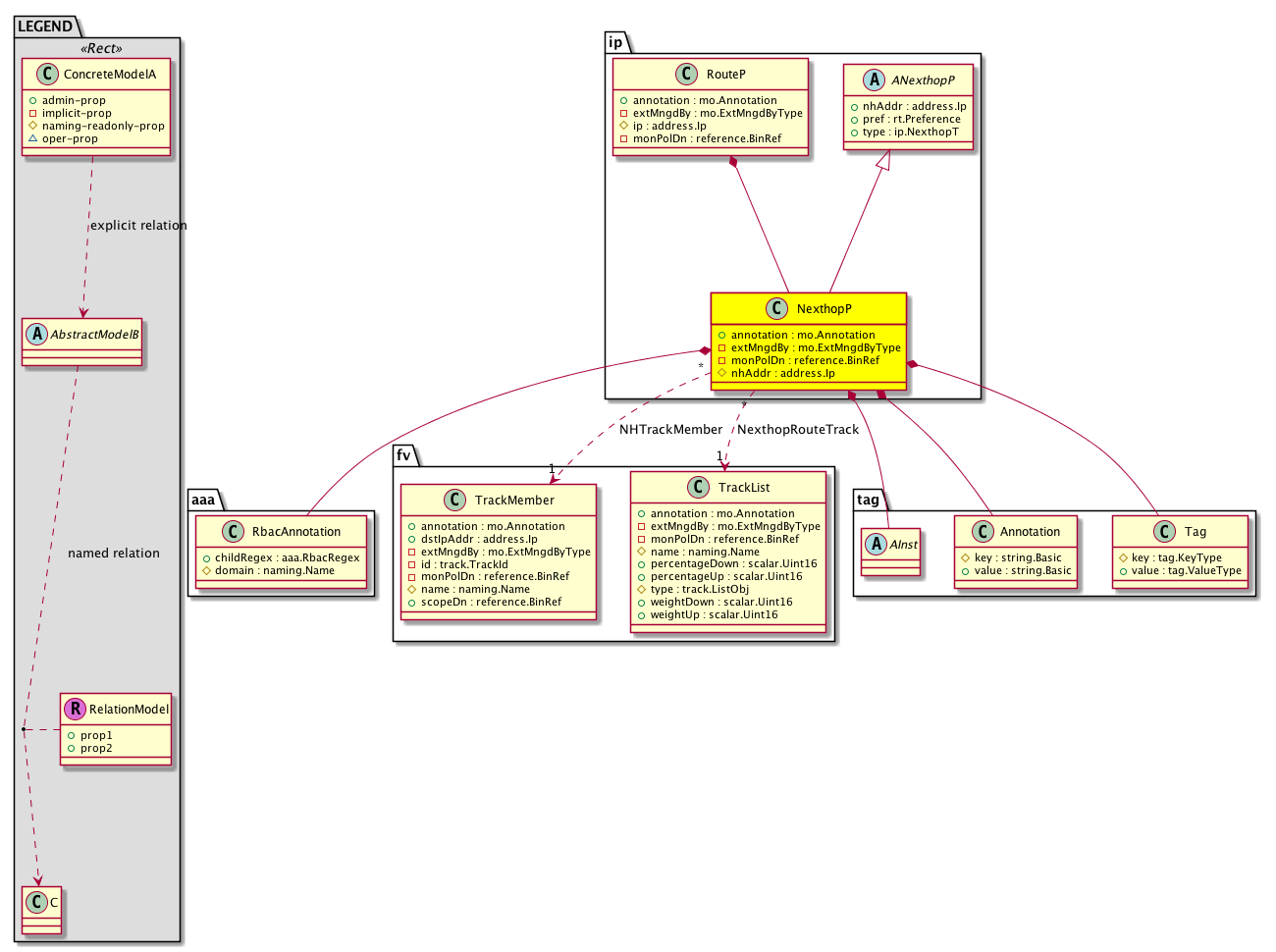Click the C icon of TrackMember class

(x=455, y=501)
